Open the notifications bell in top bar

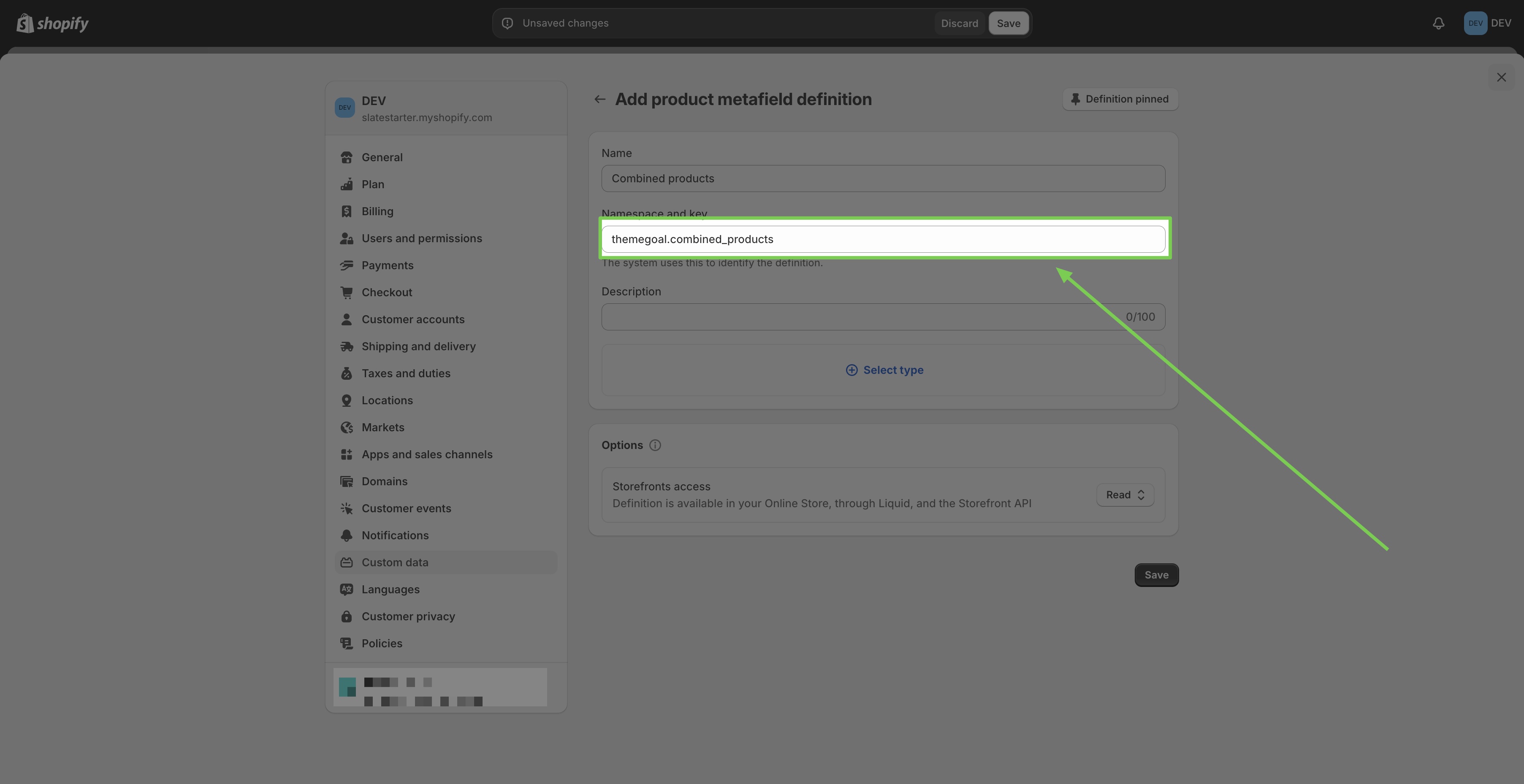pos(1438,23)
